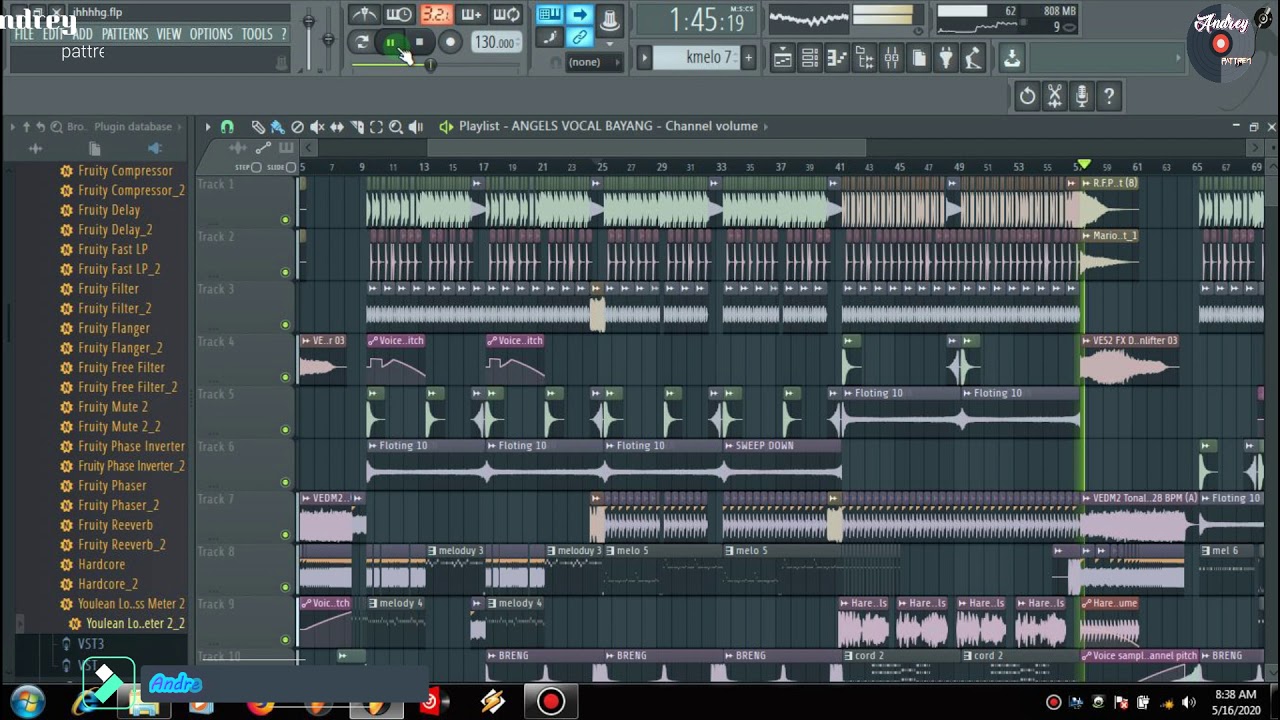The height and width of the screenshot is (720, 1280).
Task: Select the playlist slip tool
Action: 337,127
